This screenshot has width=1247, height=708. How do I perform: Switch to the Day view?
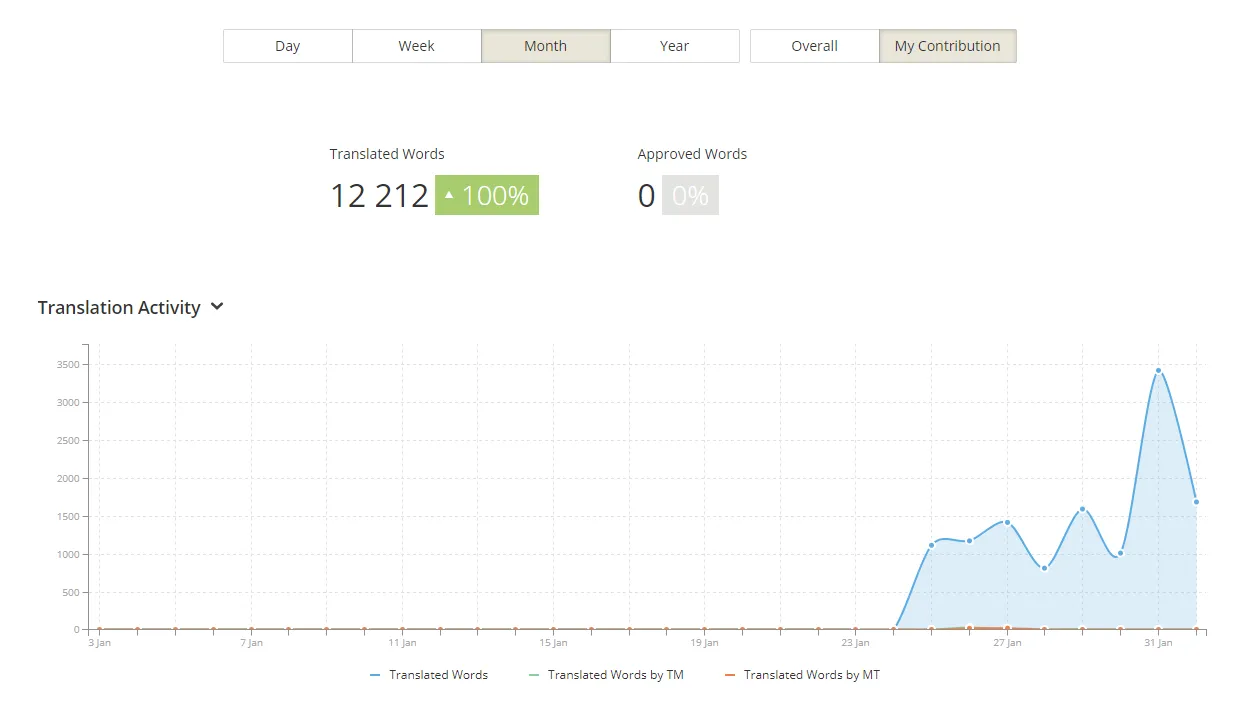[288, 46]
